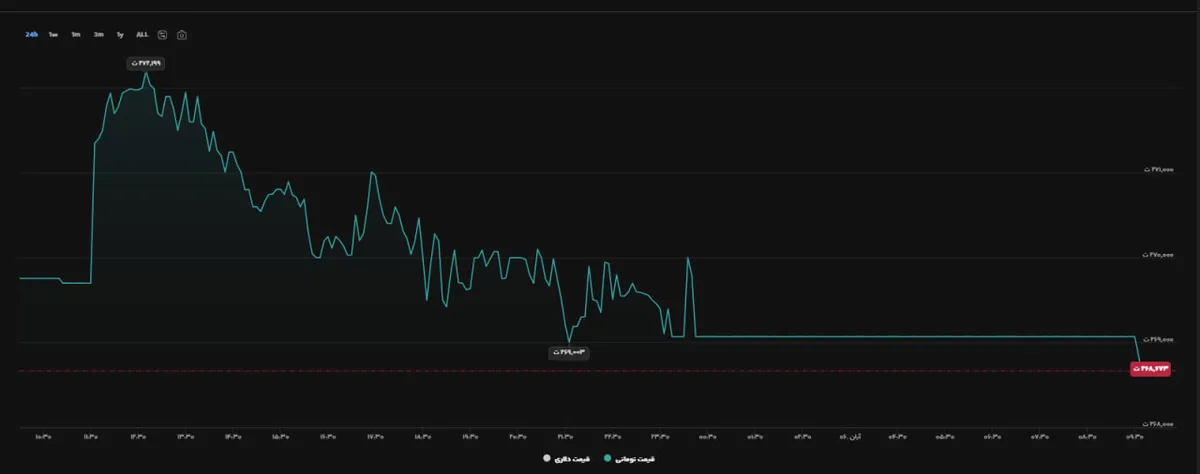1200x474 pixels.
Task: Click the 268,000 price axis label
Action: coord(1159,425)
